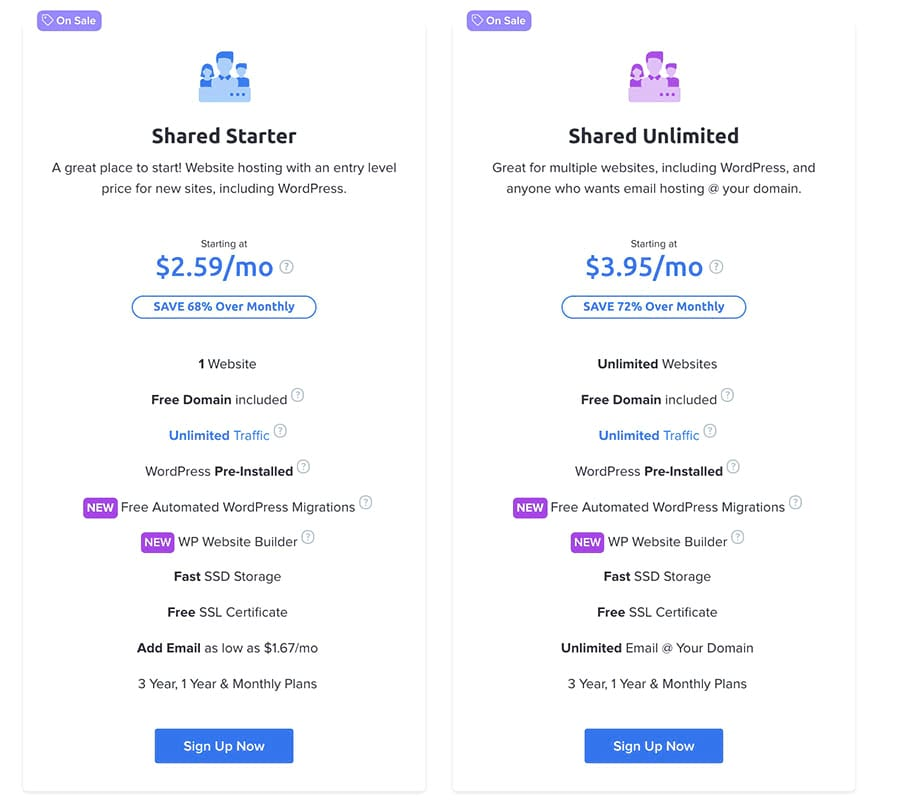Open Unlimited Traffic link in Shared Unlimited
This screenshot has height=806, width=900.
pyautogui.click(x=649, y=435)
